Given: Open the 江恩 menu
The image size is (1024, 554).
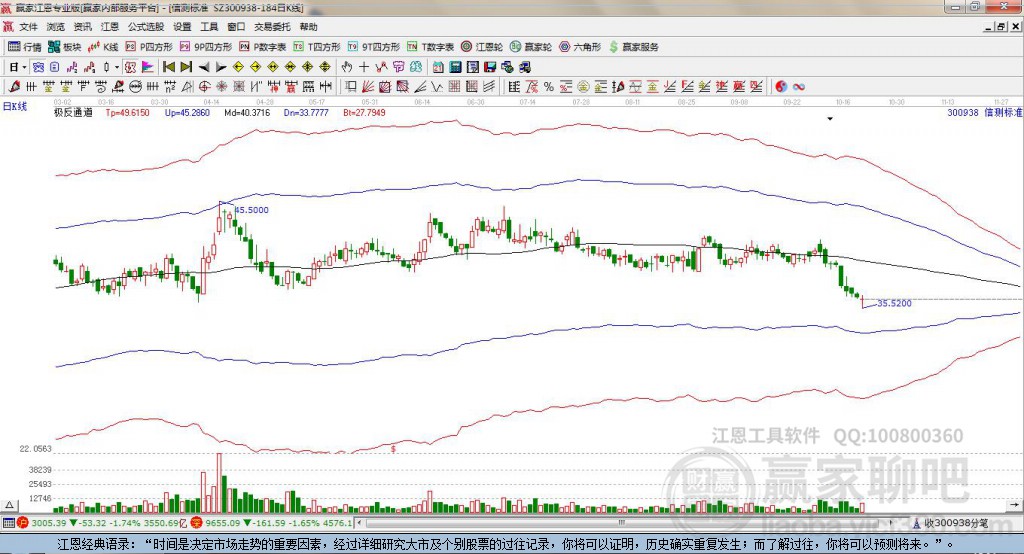Looking at the screenshot, I should (110, 27).
